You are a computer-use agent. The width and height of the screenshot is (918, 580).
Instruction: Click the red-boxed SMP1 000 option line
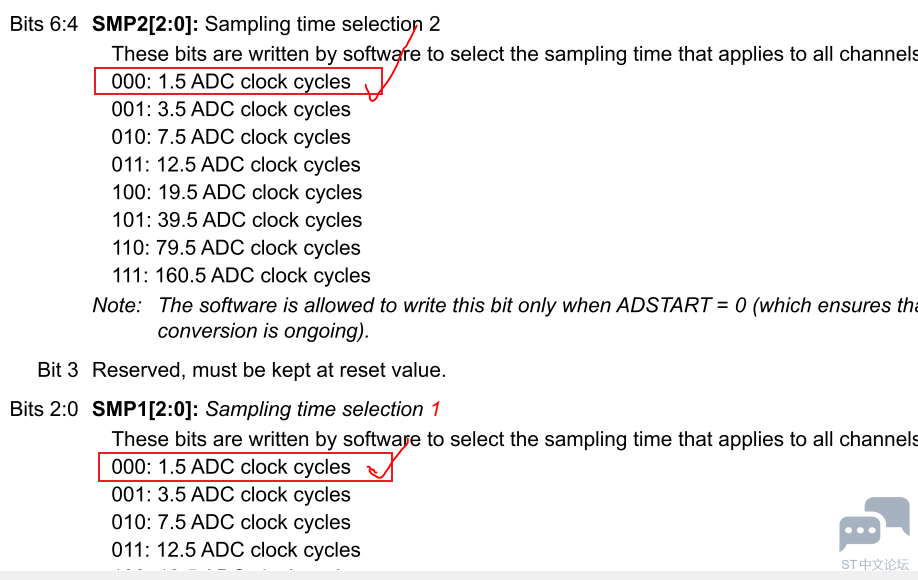(245, 466)
